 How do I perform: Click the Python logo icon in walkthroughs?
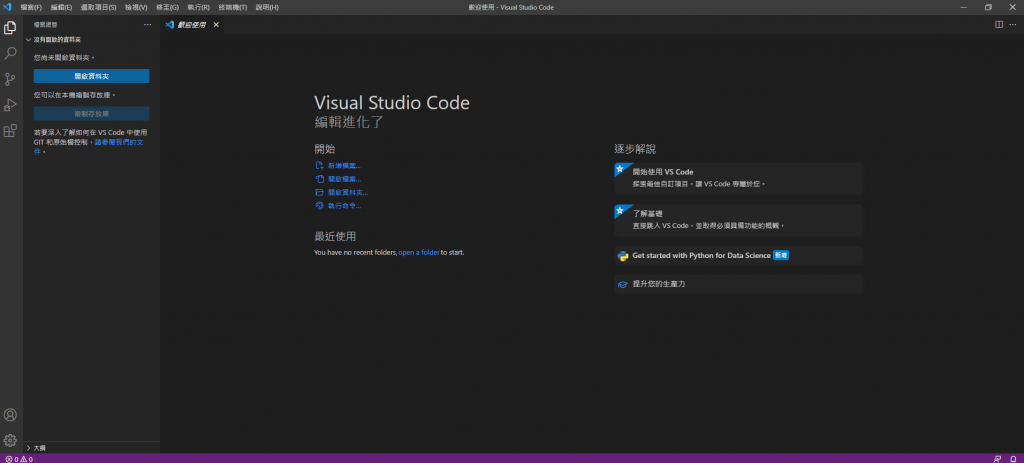click(x=622, y=255)
